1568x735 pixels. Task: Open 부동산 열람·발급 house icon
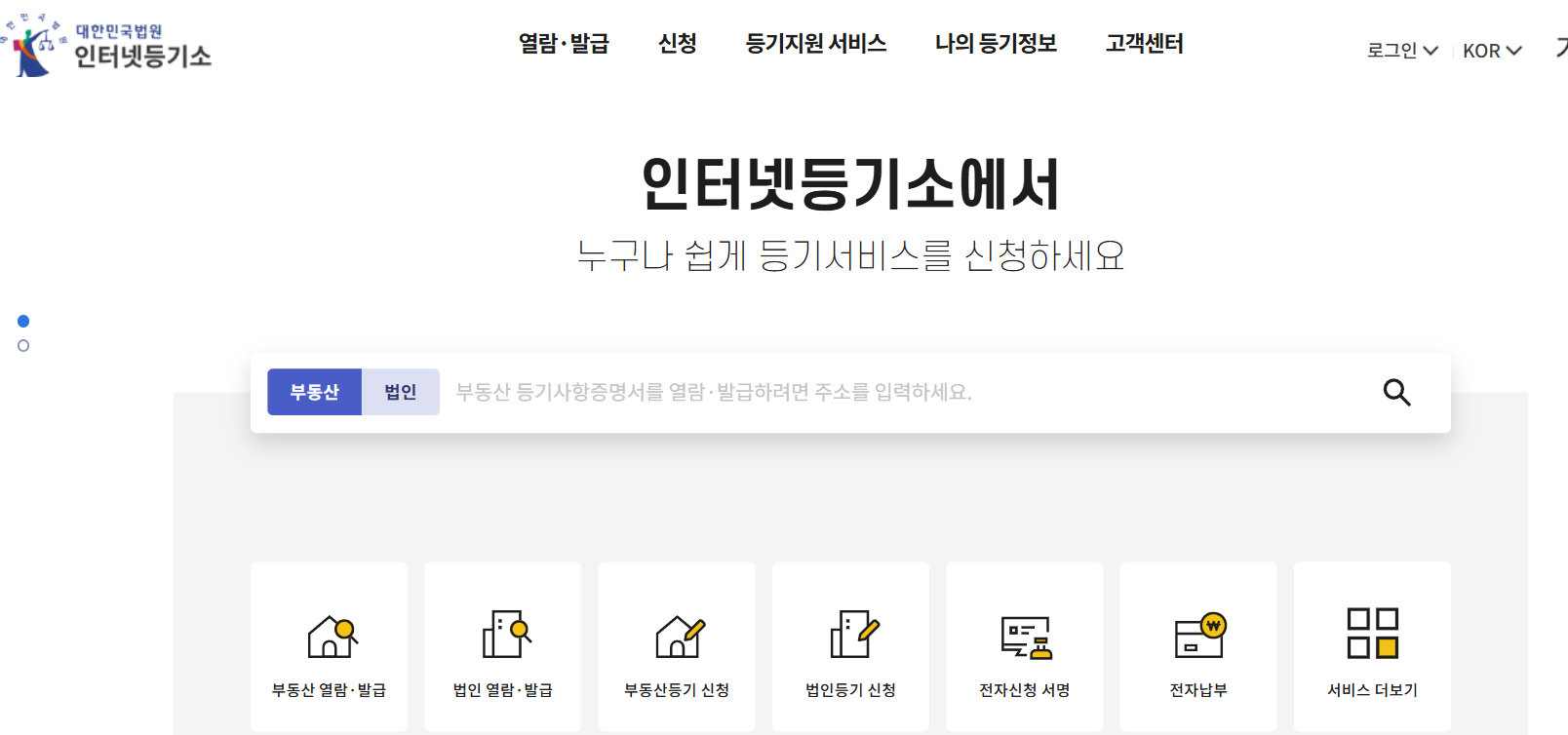pos(333,637)
